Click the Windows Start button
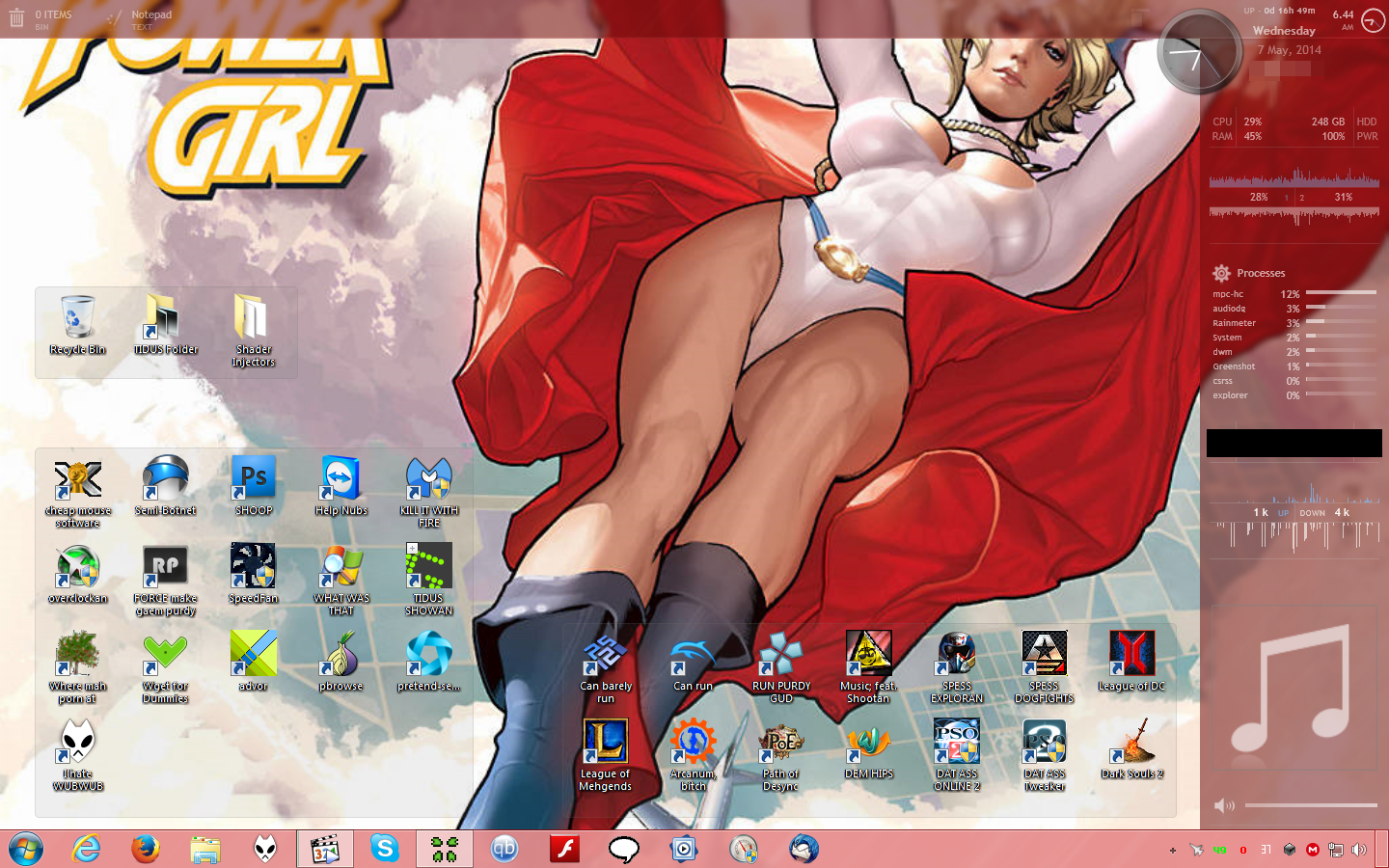Viewport: 1389px width, 868px height. [x=26, y=849]
